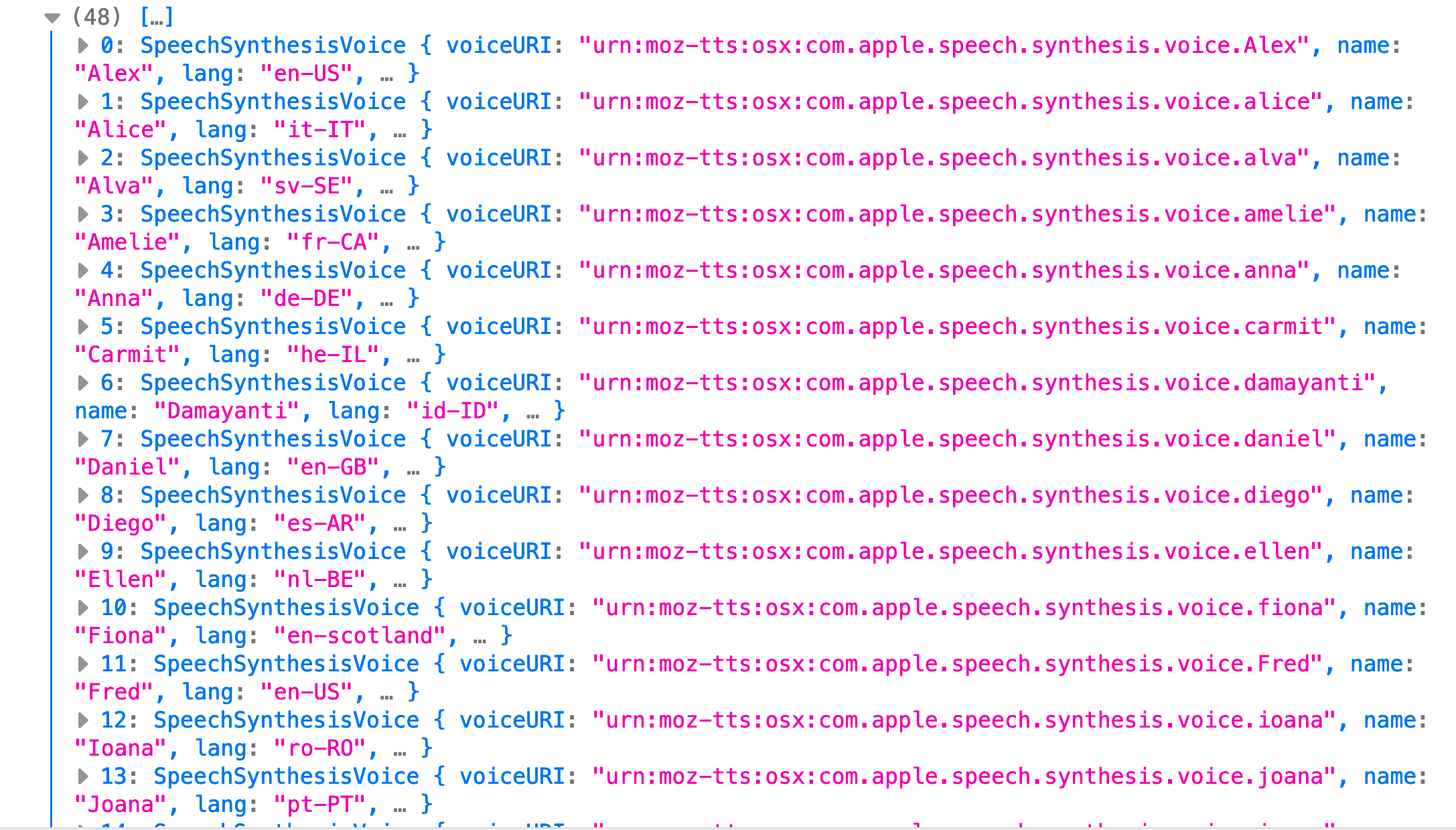Expand the Anna de-DE voice object
The image size is (1456, 830).
tap(82, 270)
